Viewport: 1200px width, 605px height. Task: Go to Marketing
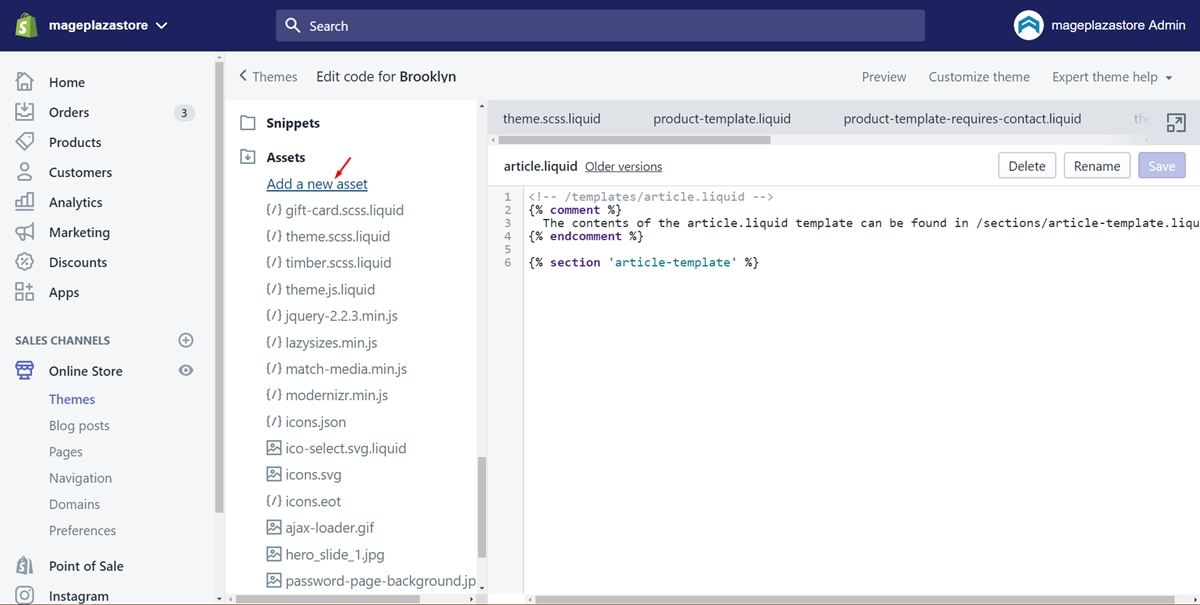[79, 232]
